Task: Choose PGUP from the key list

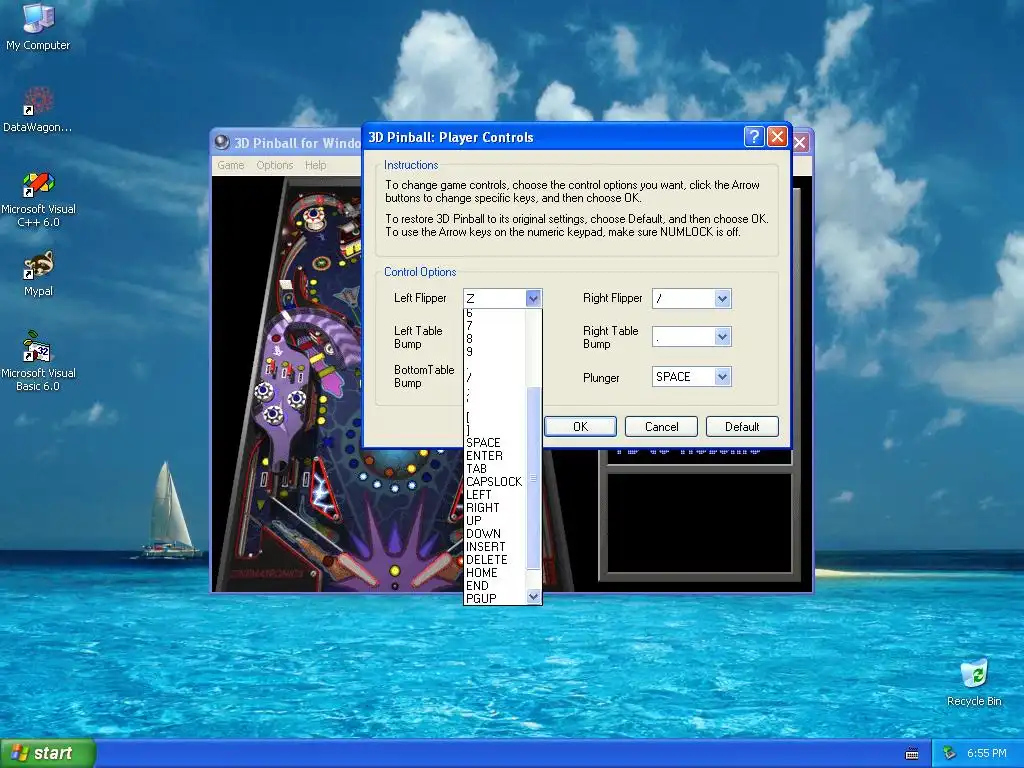Action: [x=494, y=598]
